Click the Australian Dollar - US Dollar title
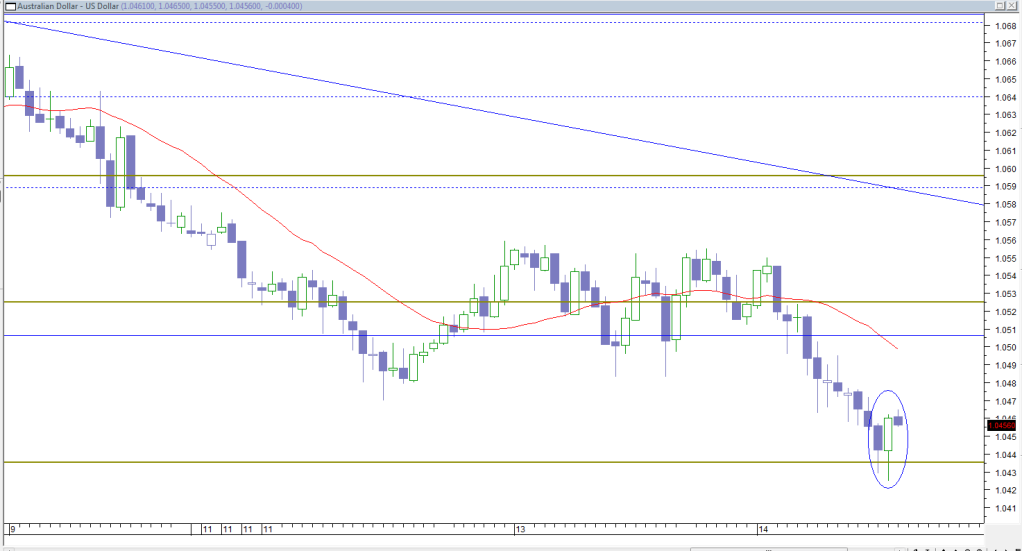1022x551 pixels. pos(68,6)
